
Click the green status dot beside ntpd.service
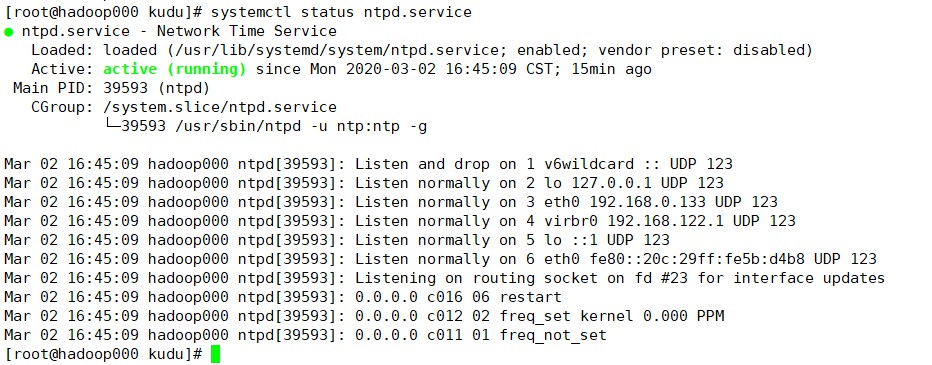[8, 32]
